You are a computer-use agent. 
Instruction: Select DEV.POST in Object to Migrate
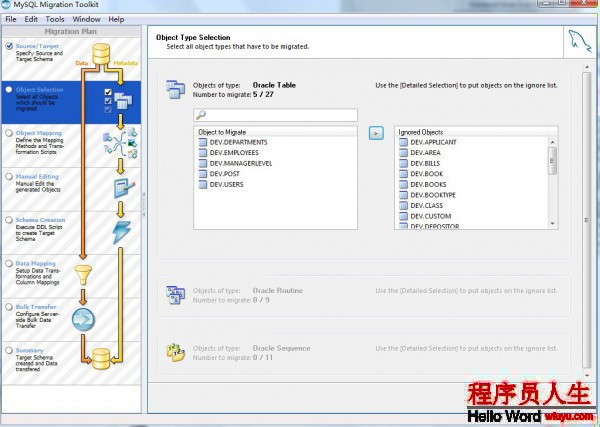224,174
